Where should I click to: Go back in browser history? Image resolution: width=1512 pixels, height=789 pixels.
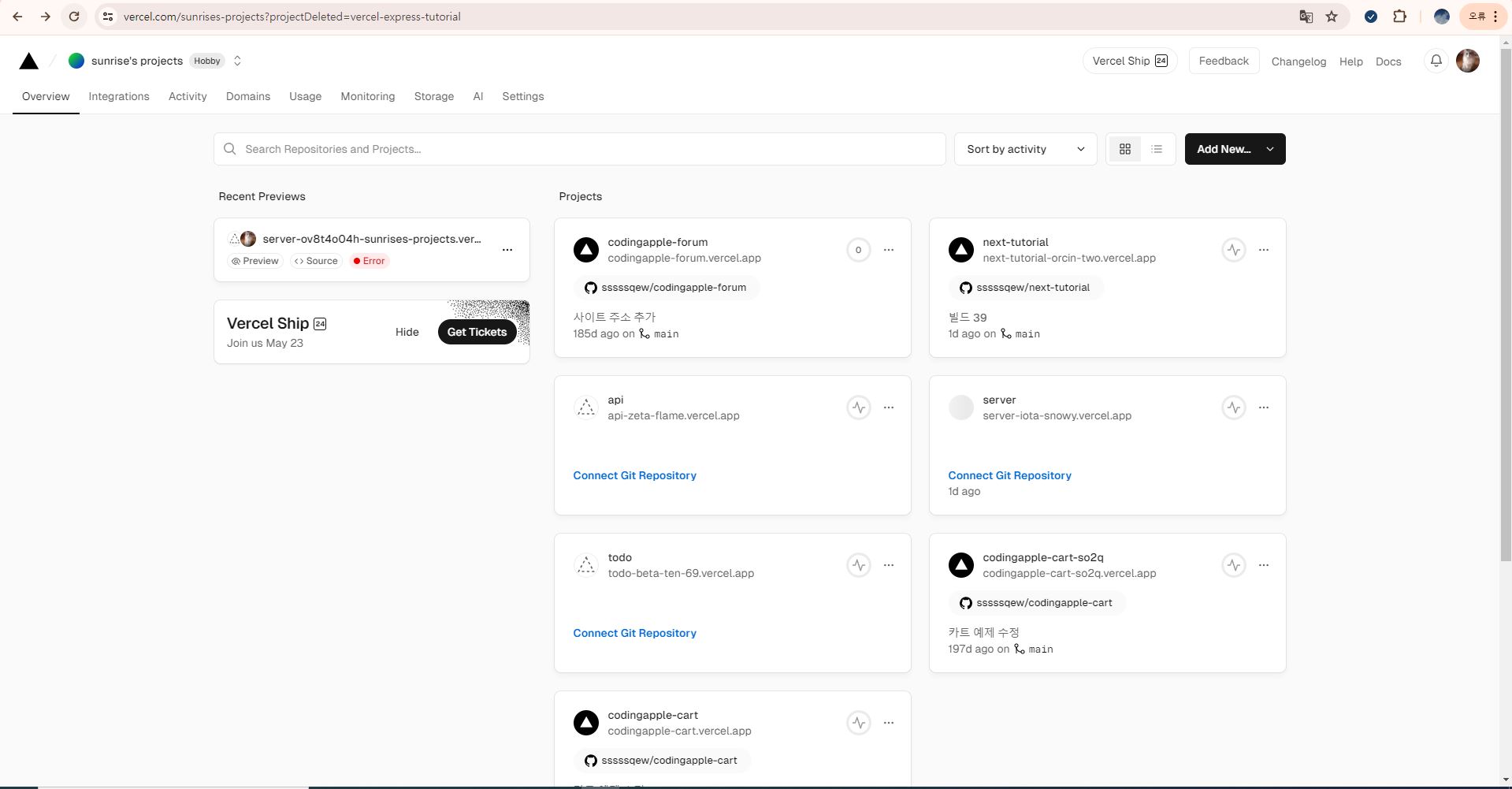pyautogui.click(x=17, y=16)
